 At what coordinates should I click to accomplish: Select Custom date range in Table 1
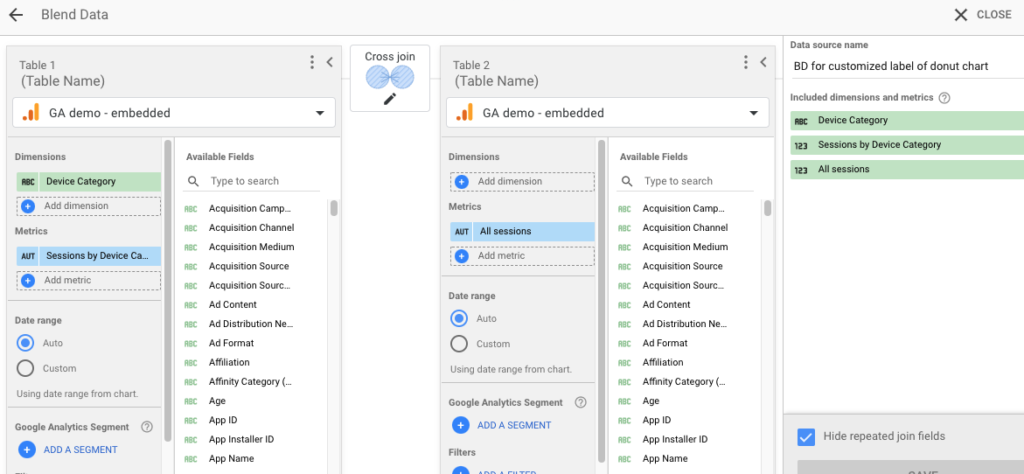coord(25,368)
